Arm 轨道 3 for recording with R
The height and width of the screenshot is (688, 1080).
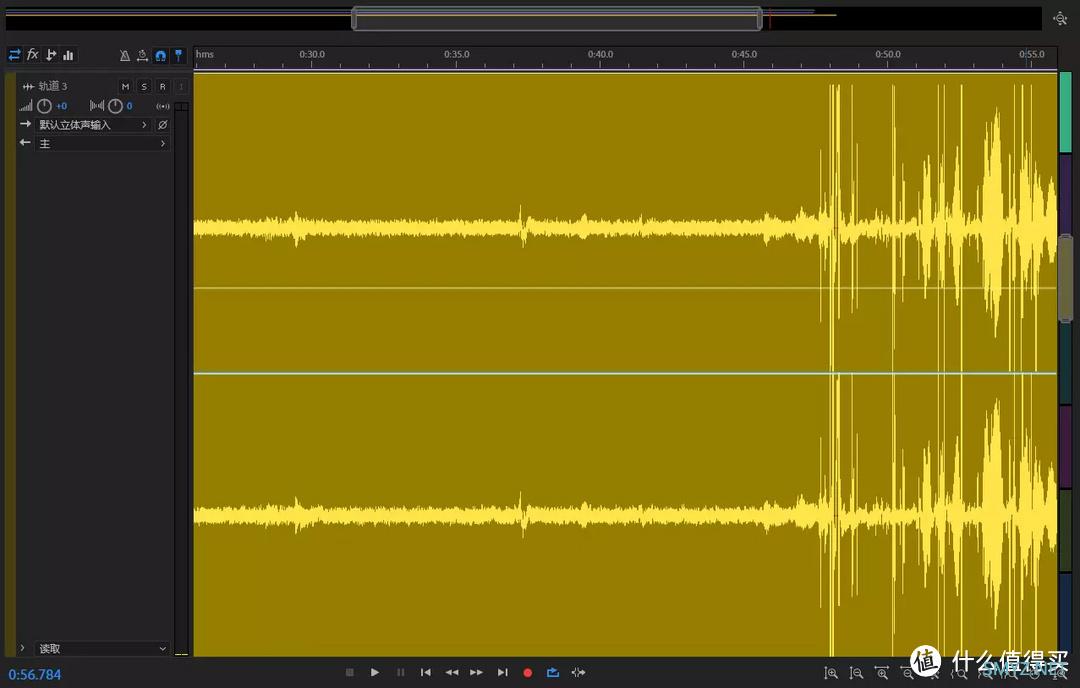click(x=163, y=86)
